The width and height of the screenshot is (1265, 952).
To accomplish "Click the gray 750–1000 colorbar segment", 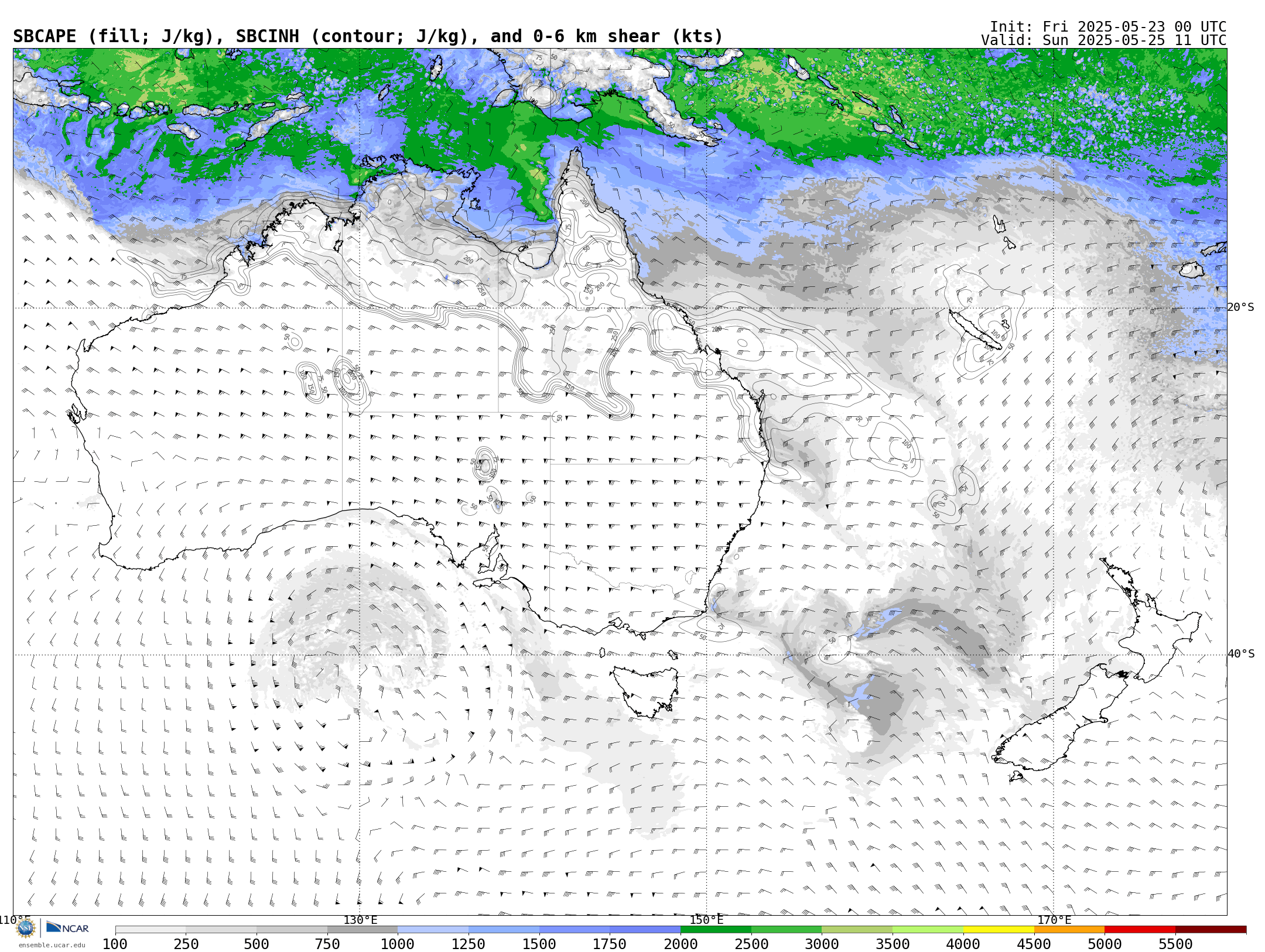I will tap(363, 930).
